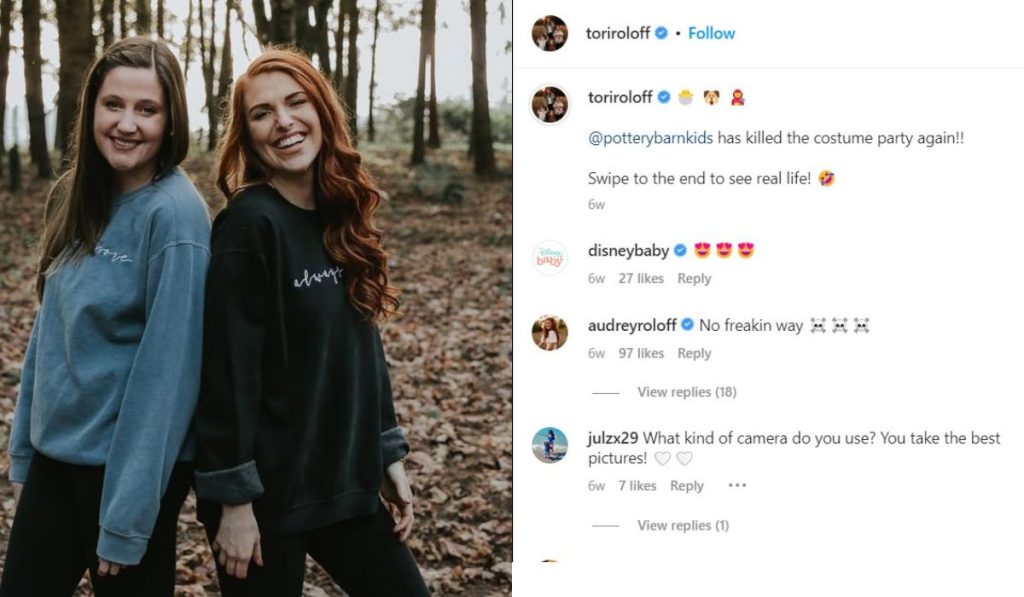Expand the 1 reply under julzx29
Viewport: 1024px width, 597px height.
tap(683, 525)
